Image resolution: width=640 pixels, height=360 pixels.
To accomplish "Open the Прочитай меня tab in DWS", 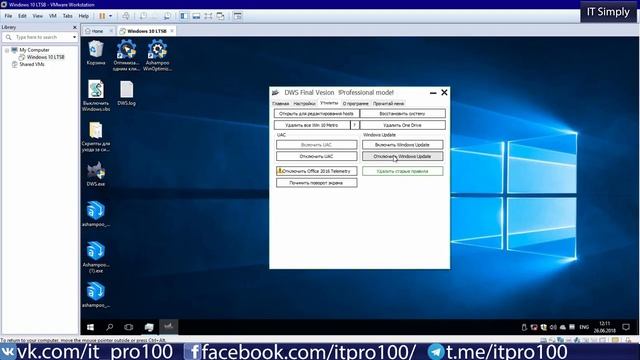I will (x=388, y=104).
